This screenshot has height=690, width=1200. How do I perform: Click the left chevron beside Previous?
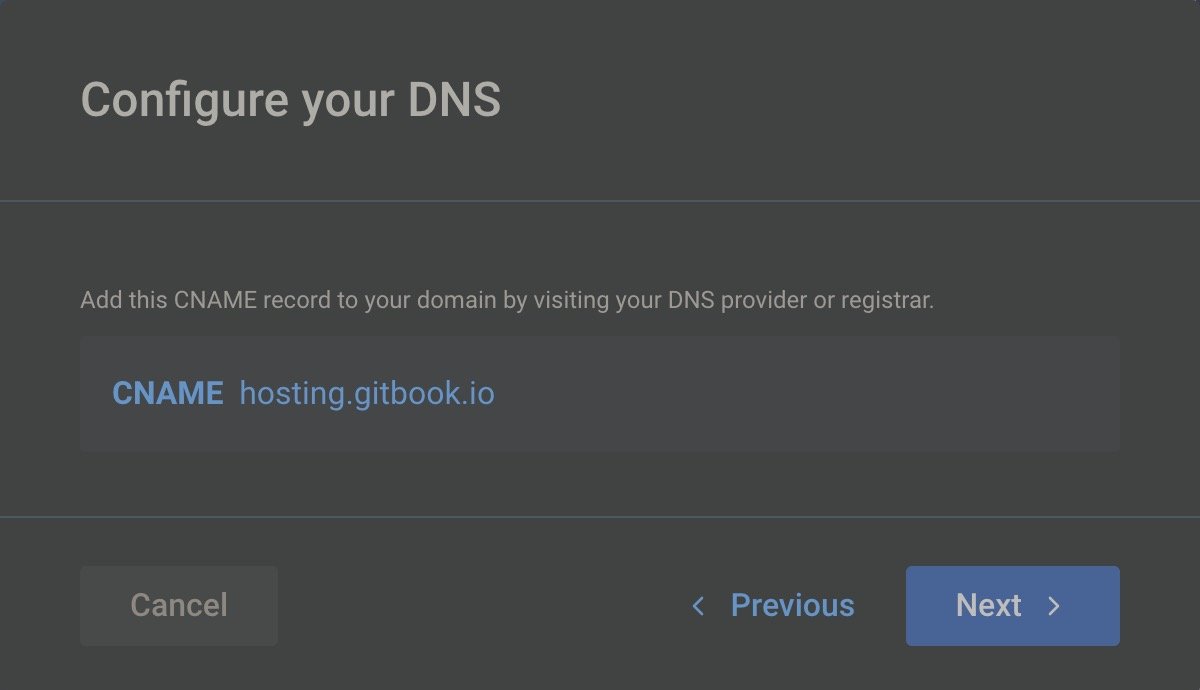point(698,606)
